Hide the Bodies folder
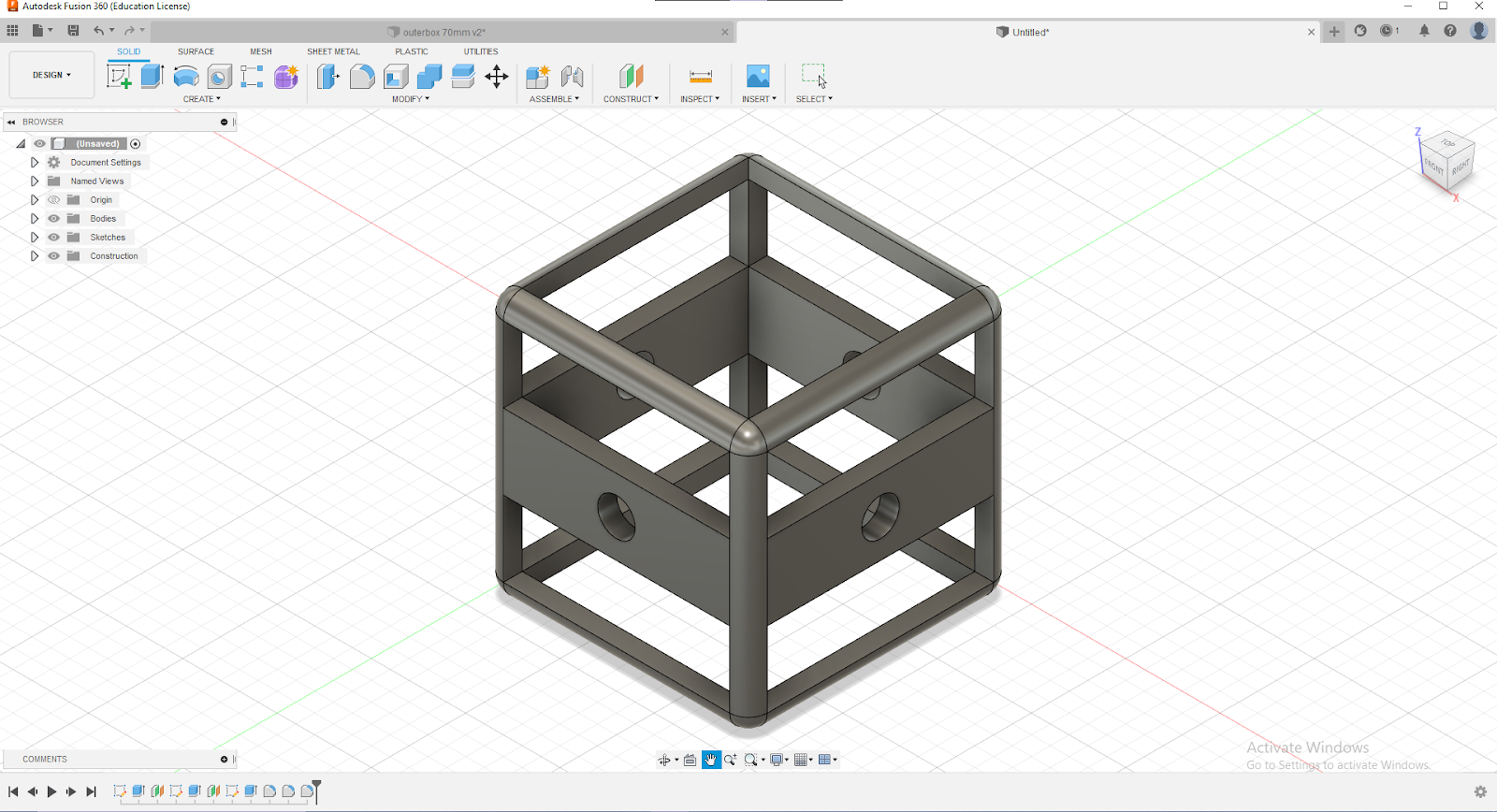The image size is (1497, 812). 53,219
